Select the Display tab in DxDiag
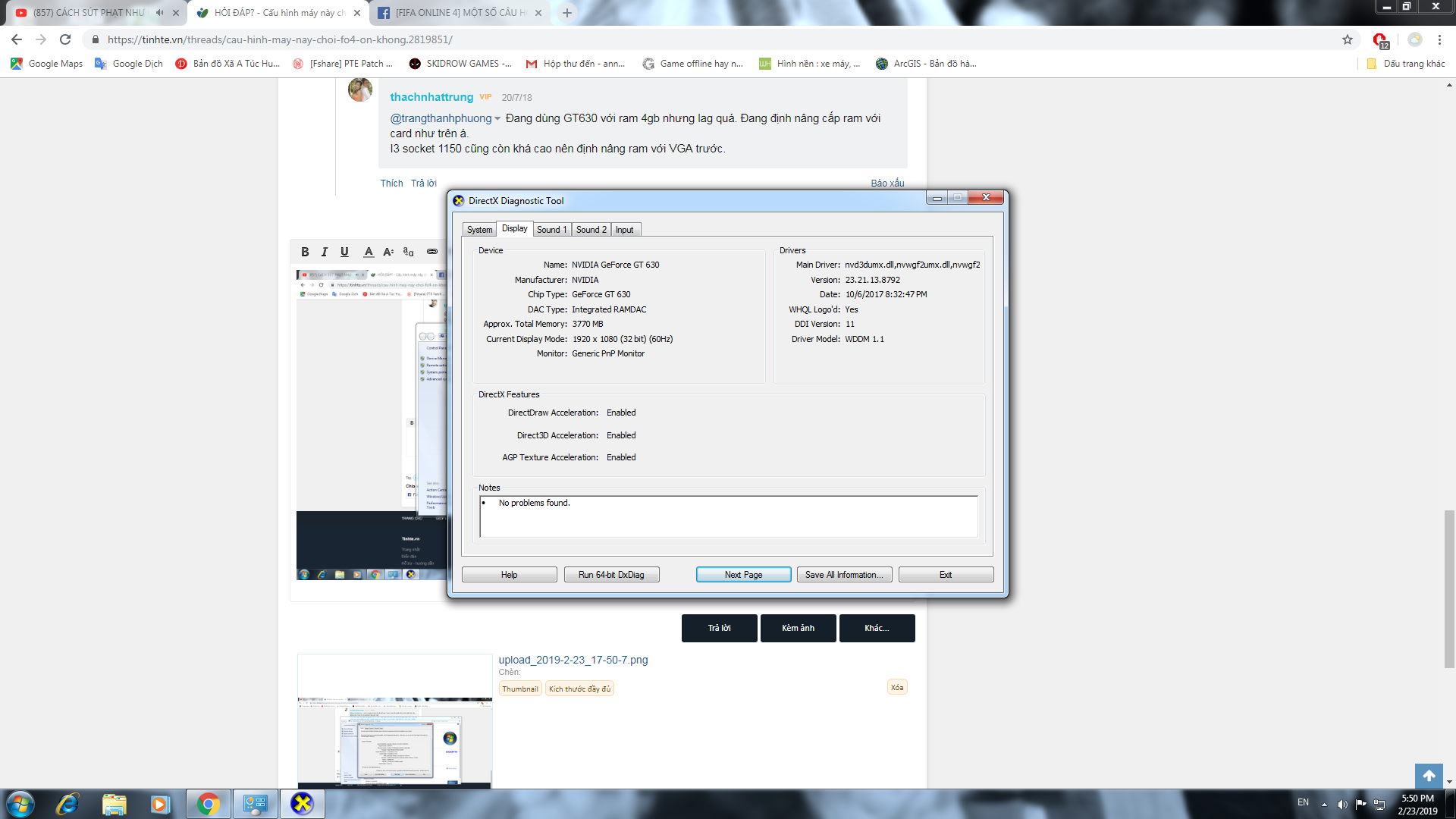 [x=514, y=228]
